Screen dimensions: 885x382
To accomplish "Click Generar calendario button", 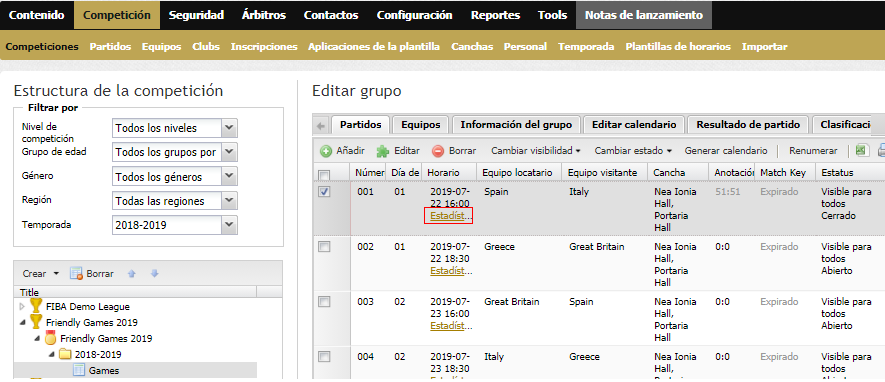I will click(726, 151).
